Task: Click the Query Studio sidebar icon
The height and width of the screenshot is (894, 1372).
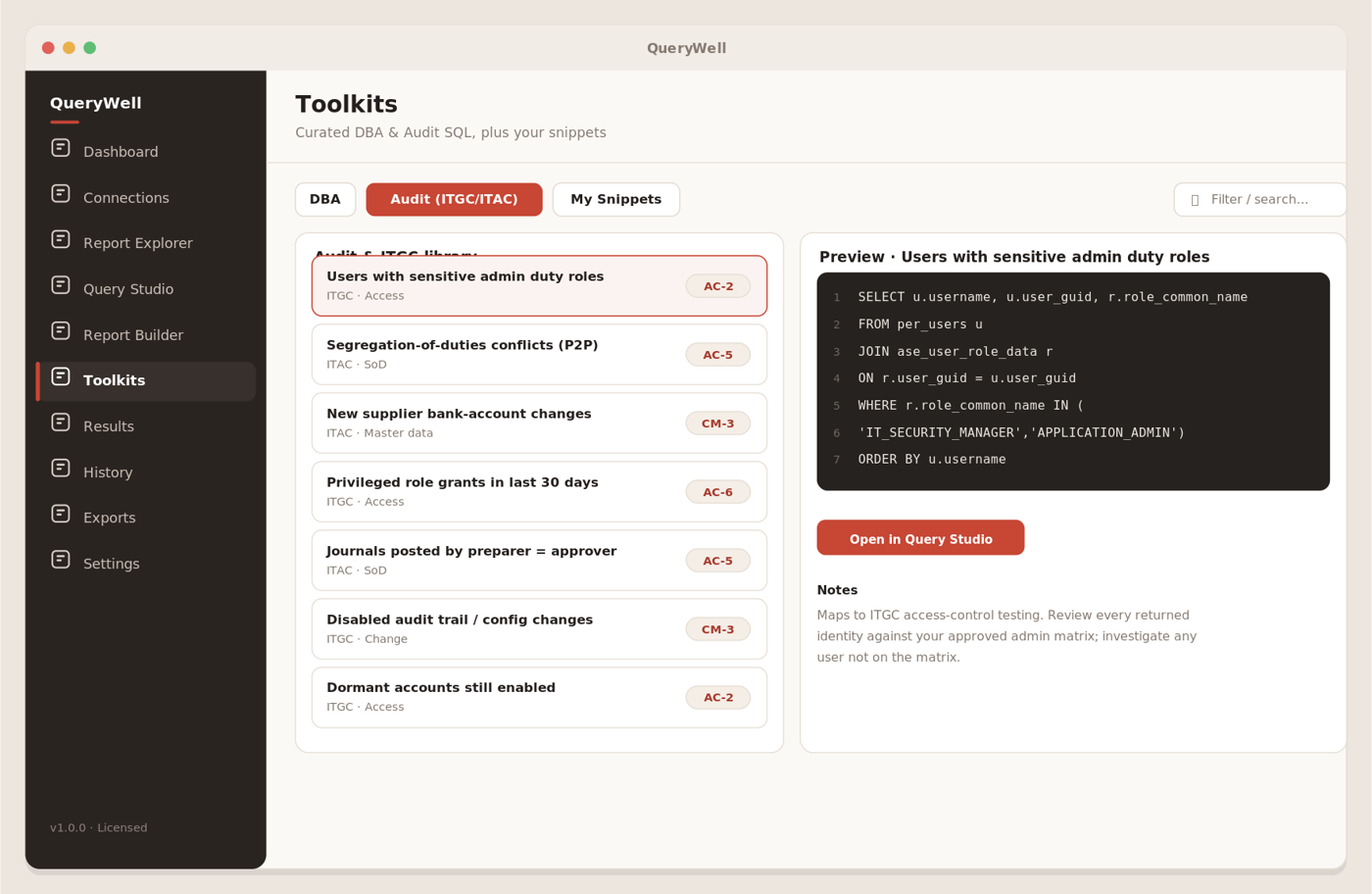Action: [x=61, y=285]
